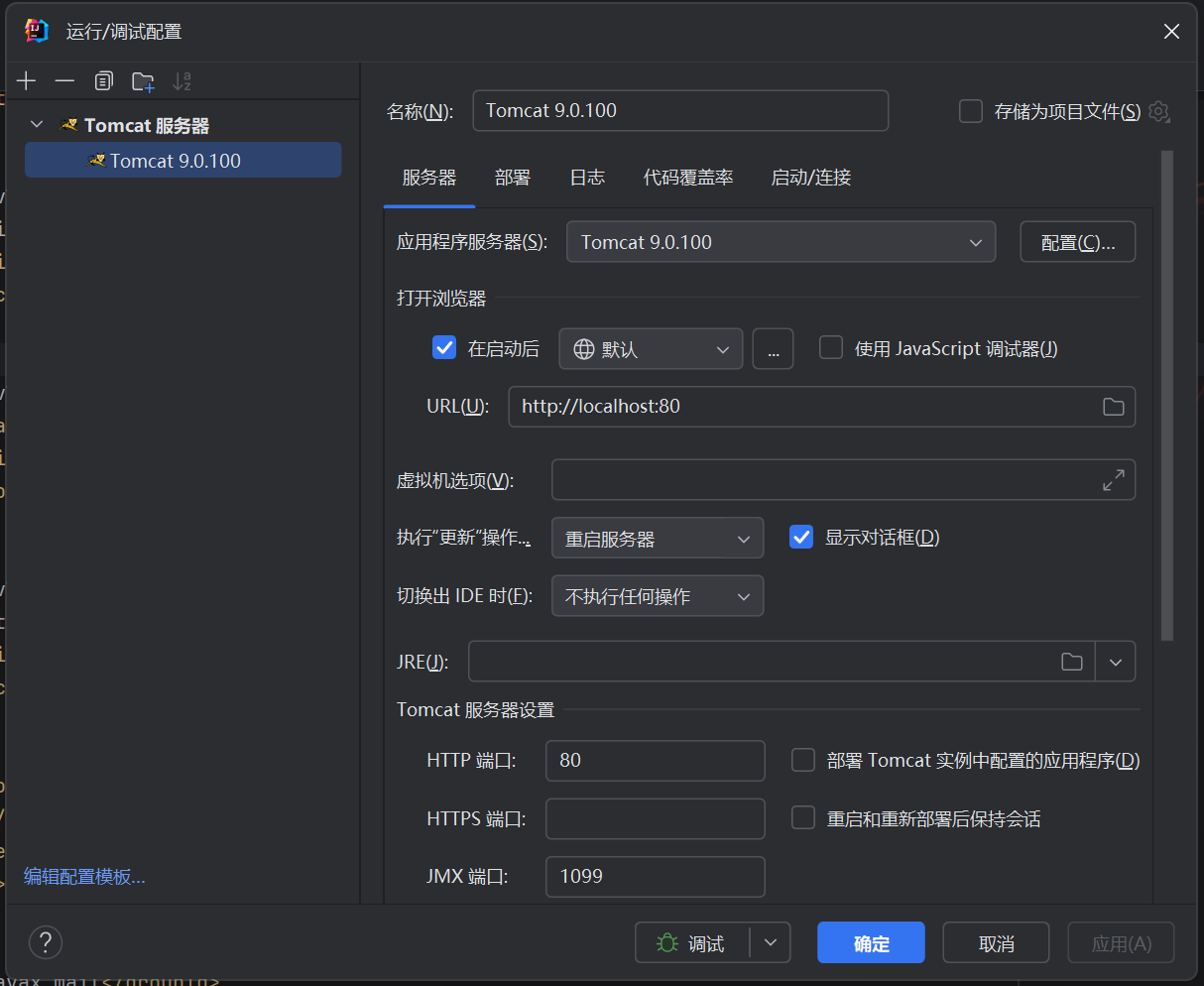The height and width of the screenshot is (986, 1204).
Task: Click the 调试 button
Action: click(692, 943)
